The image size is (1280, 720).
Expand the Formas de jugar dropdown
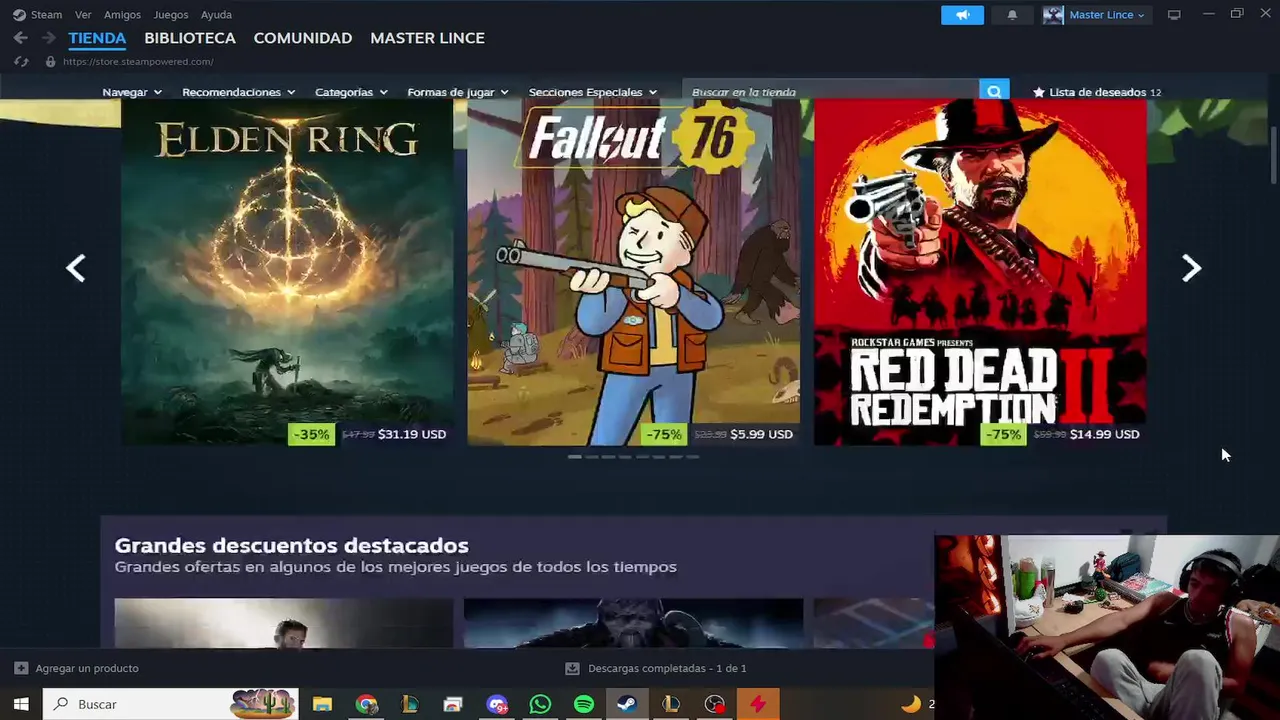(458, 92)
